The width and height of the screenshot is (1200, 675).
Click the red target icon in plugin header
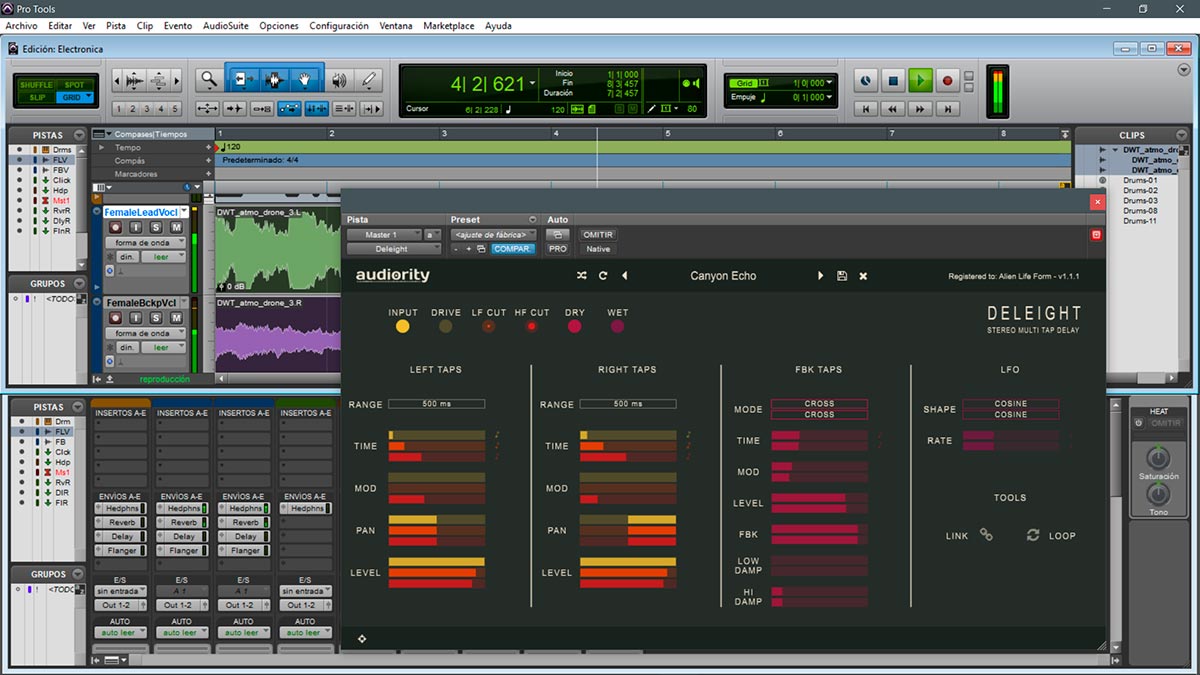1096,234
